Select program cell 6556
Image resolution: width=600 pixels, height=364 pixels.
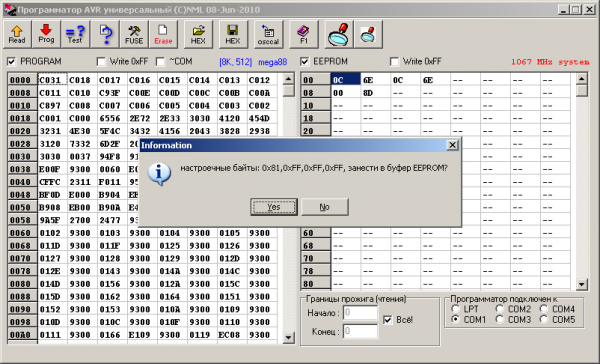[x=112, y=118]
